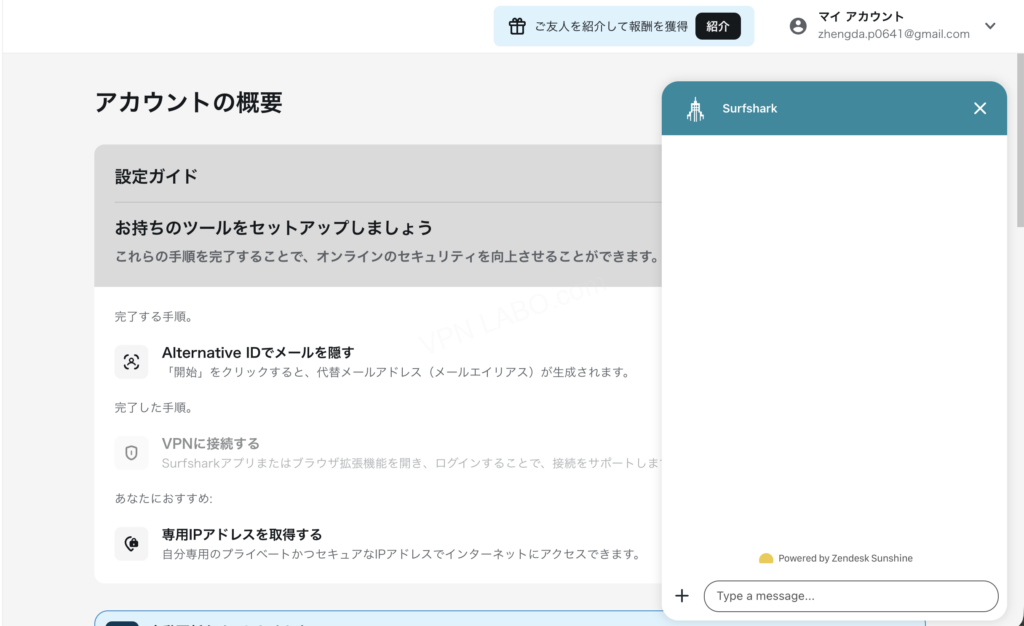This screenshot has width=1024, height=626.
Task: Click the dedicated IP lock icon
Action: click(x=131, y=544)
